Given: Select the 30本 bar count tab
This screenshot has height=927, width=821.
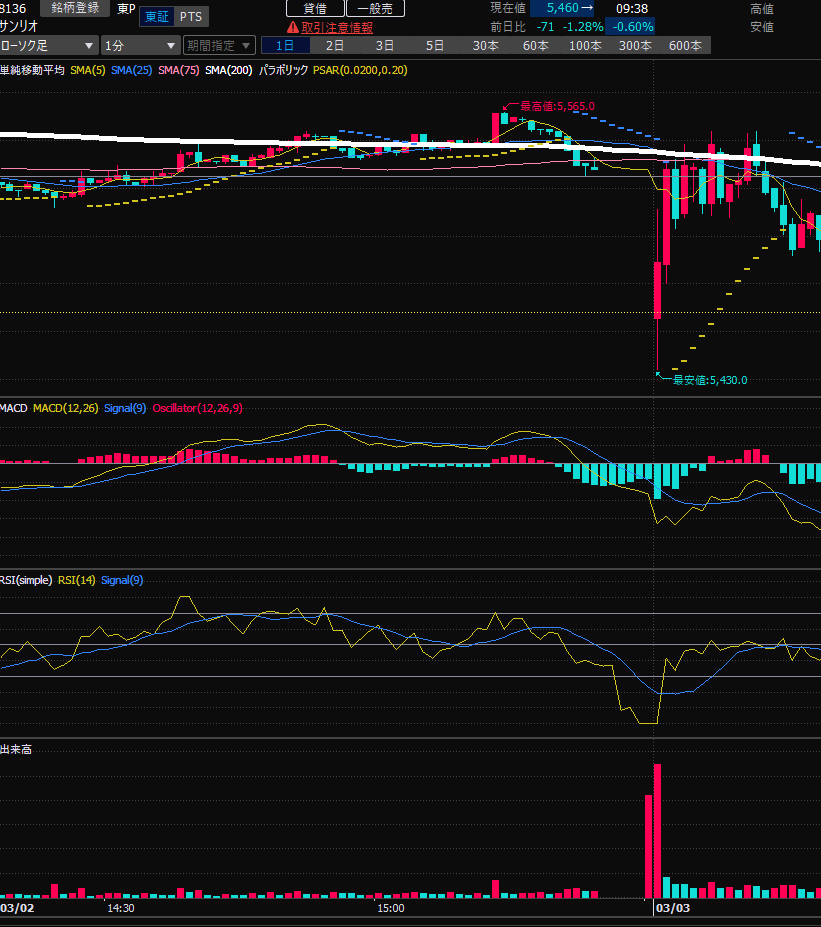Looking at the screenshot, I should click(x=486, y=46).
